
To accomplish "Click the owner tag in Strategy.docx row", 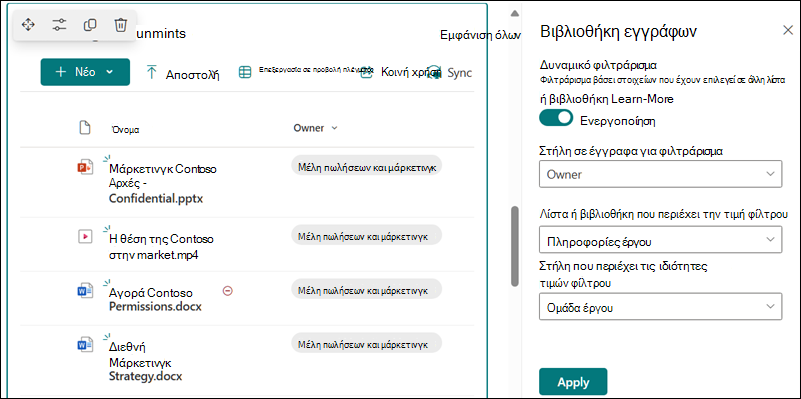I will point(366,344).
